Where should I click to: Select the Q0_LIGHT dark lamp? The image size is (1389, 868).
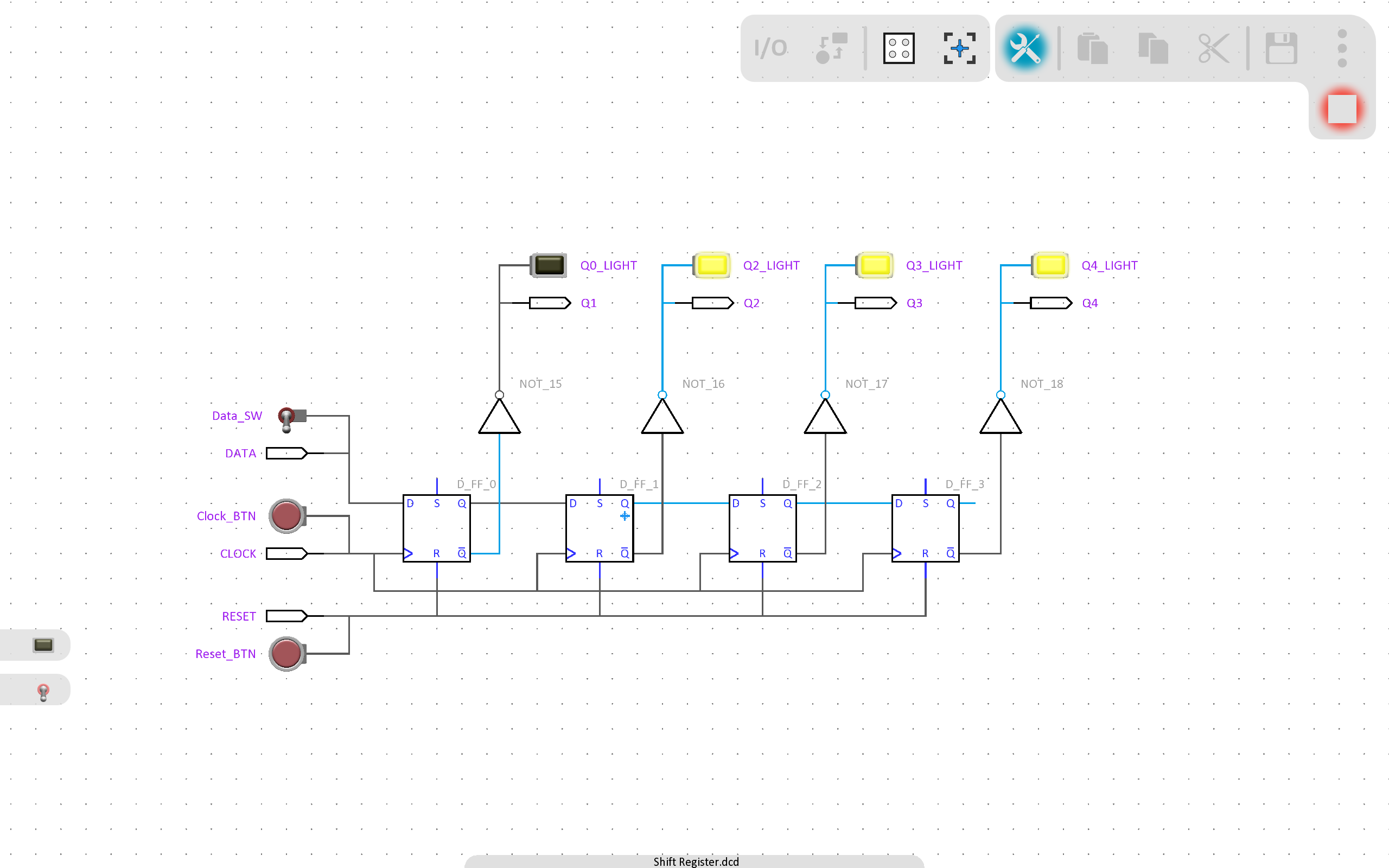(x=548, y=265)
